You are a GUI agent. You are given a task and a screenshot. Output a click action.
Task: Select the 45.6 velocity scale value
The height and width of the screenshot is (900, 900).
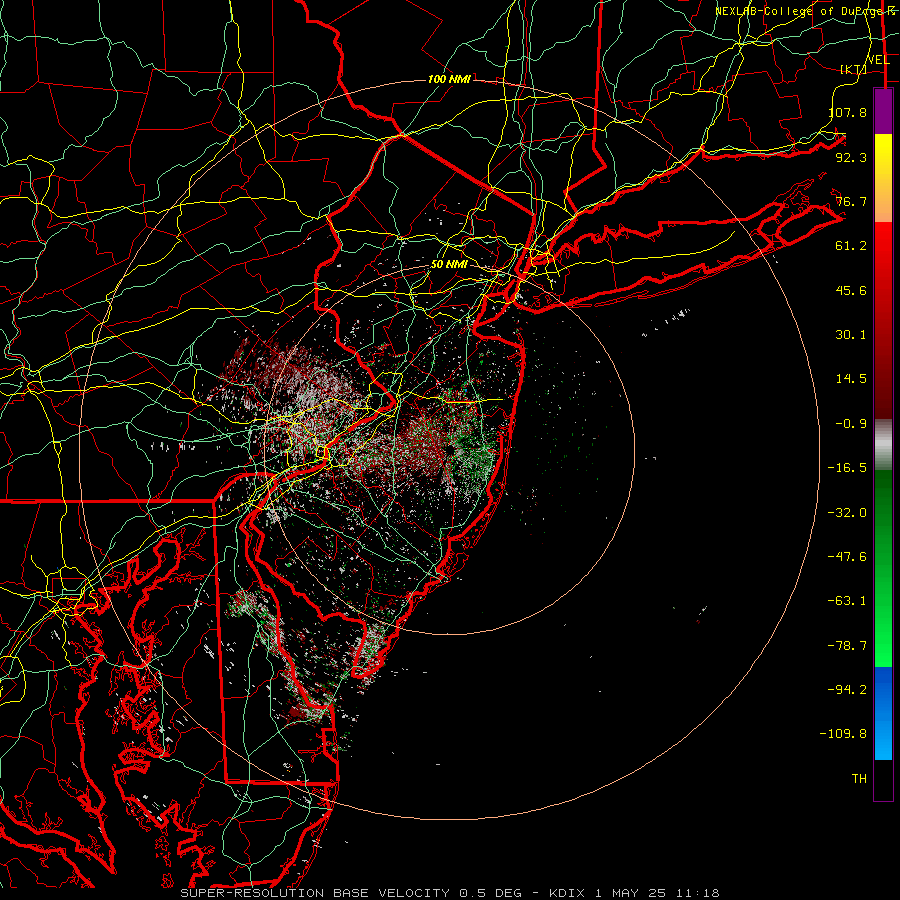point(851,290)
